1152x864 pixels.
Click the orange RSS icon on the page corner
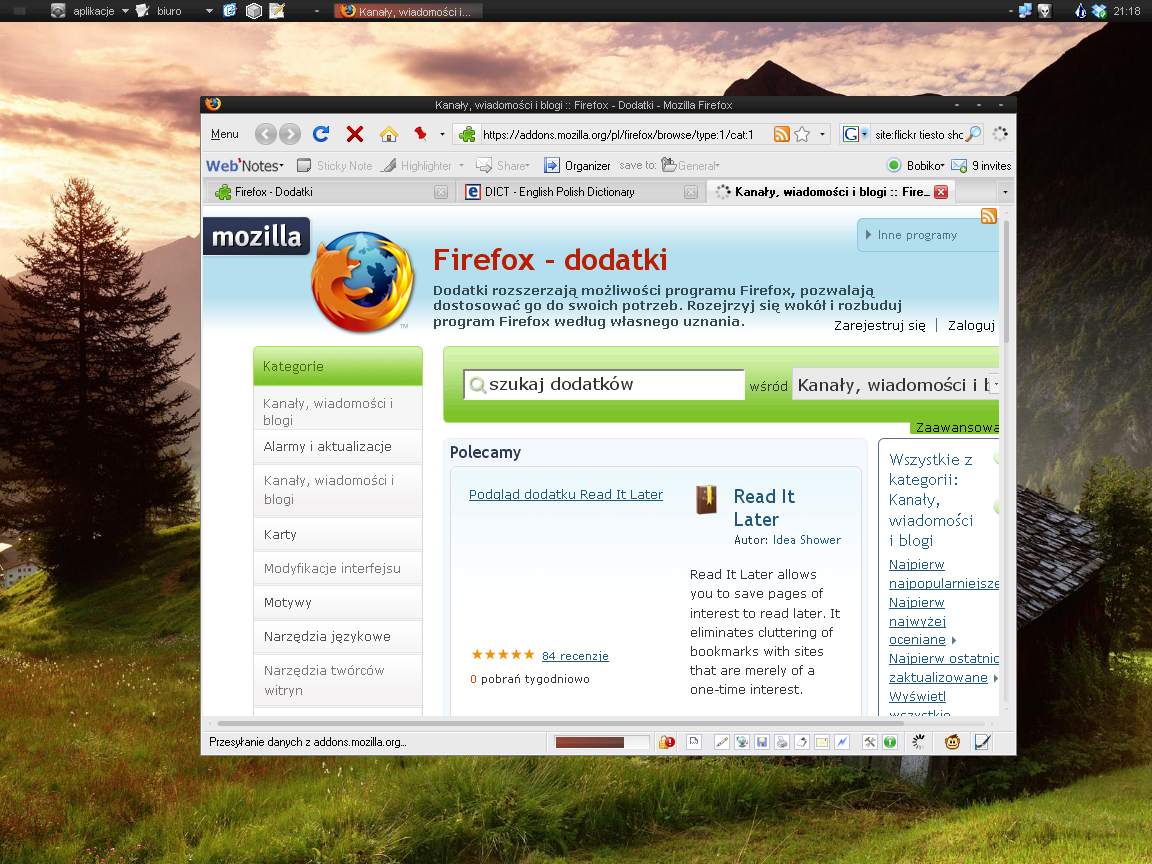(x=989, y=216)
